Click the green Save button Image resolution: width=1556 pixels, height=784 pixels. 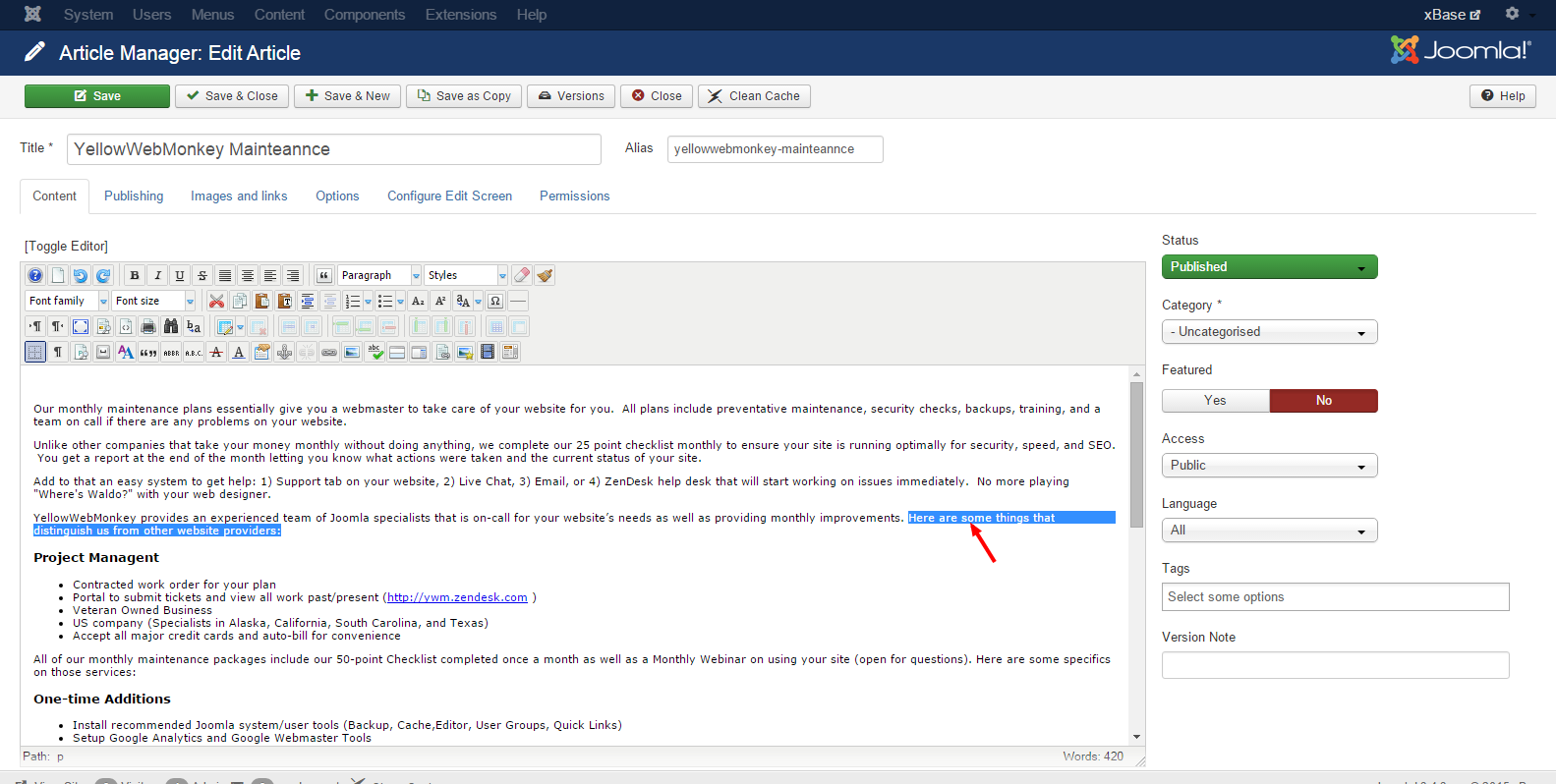pyautogui.click(x=97, y=96)
